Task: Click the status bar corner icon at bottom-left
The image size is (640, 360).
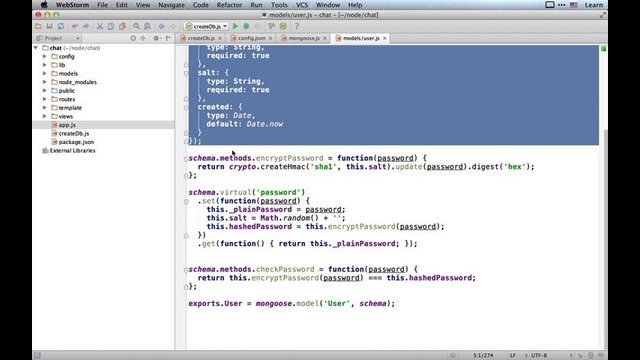Action: [37, 356]
